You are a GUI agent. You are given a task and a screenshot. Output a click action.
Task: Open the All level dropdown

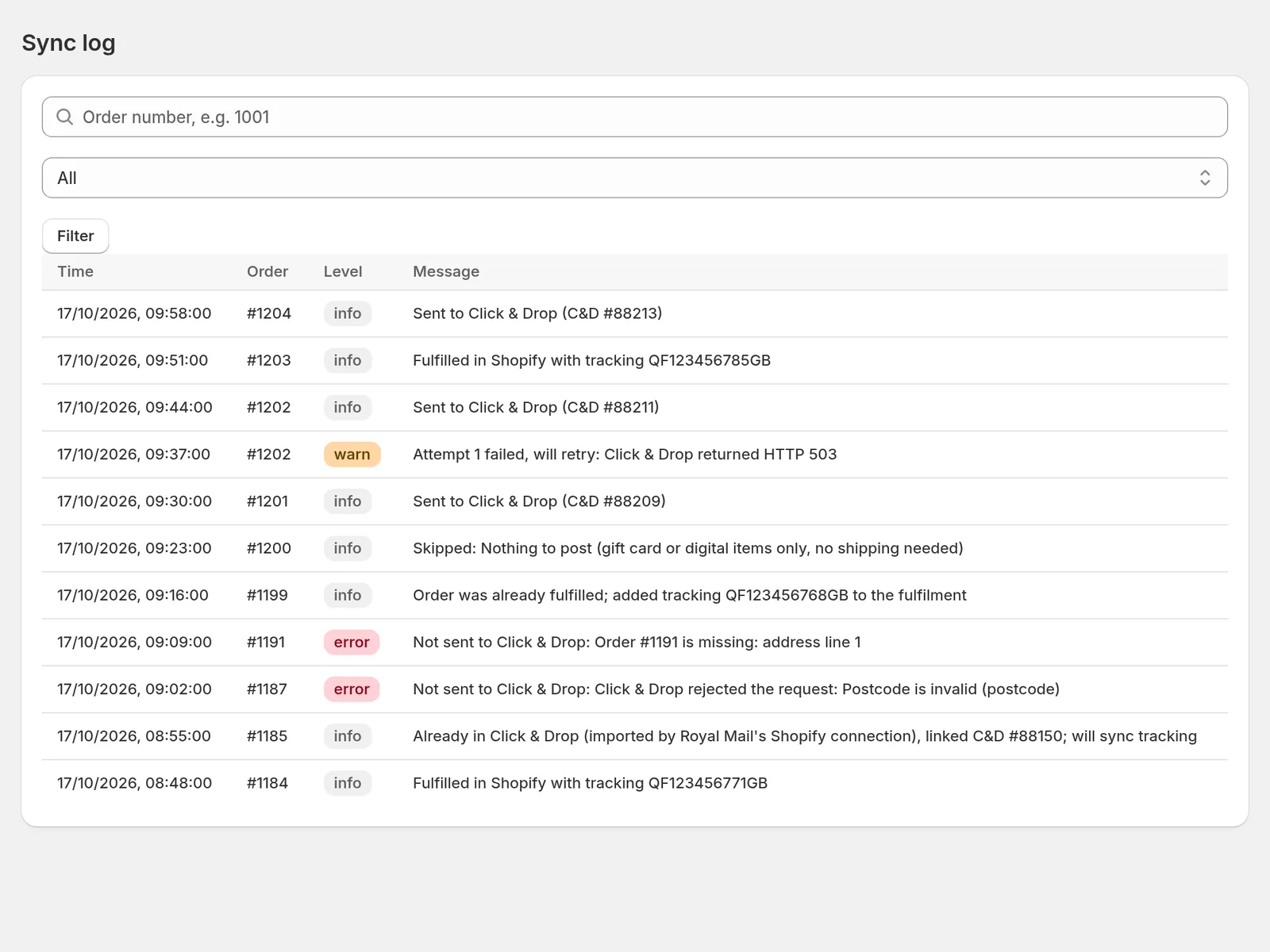click(635, 178)
